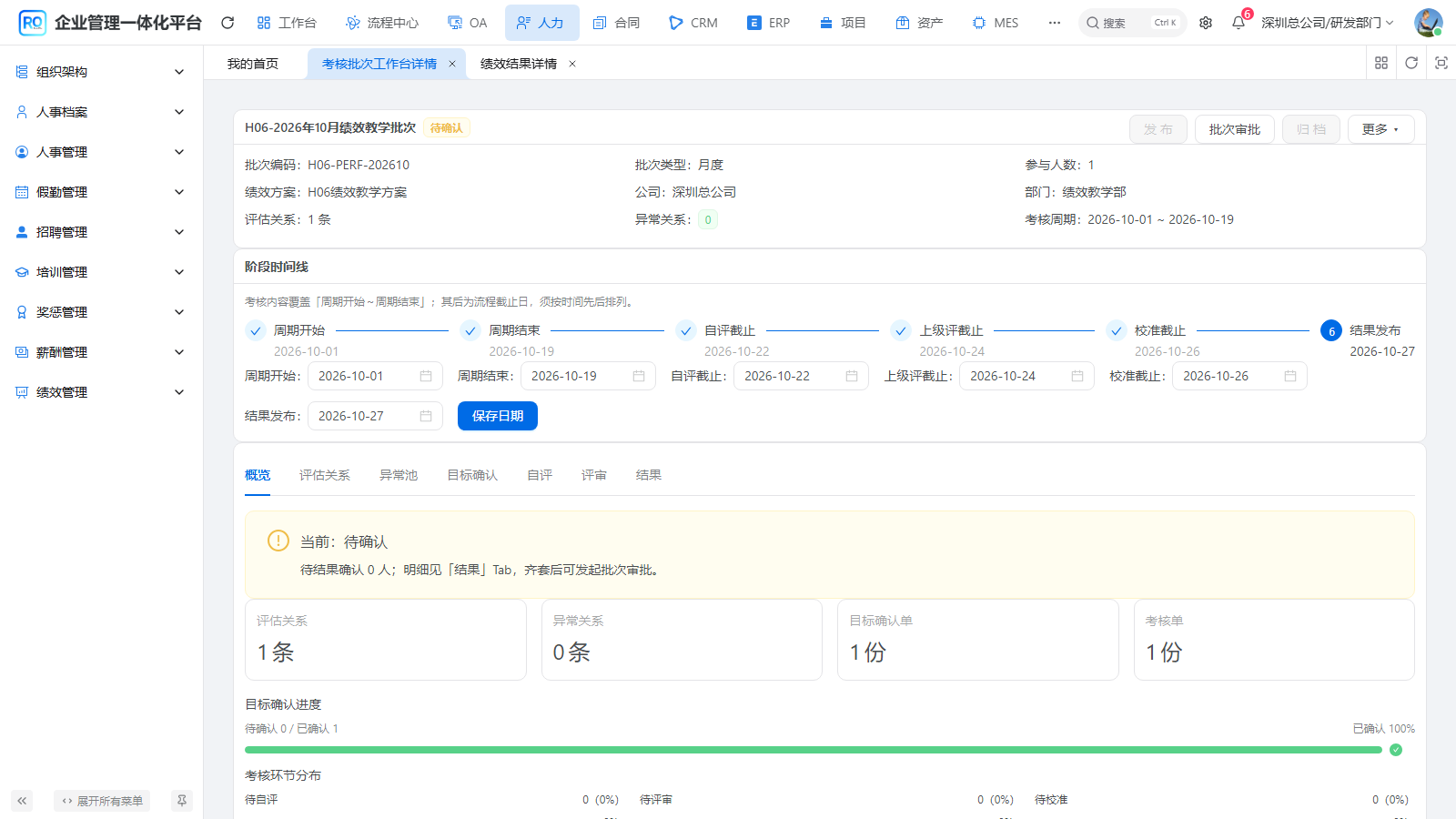Viewport: 1456px width, 819px height.
Task: Open the 更多 dropdown button
Action: [1380, 129]
